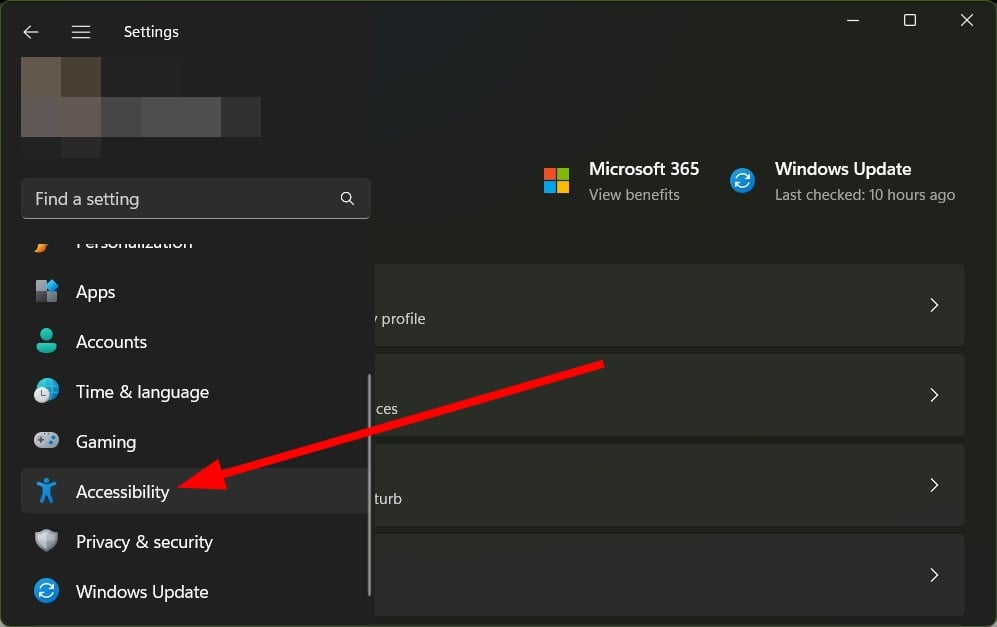
Task: Click the Windows Update sync icon in header
Action: click(742, 180)
